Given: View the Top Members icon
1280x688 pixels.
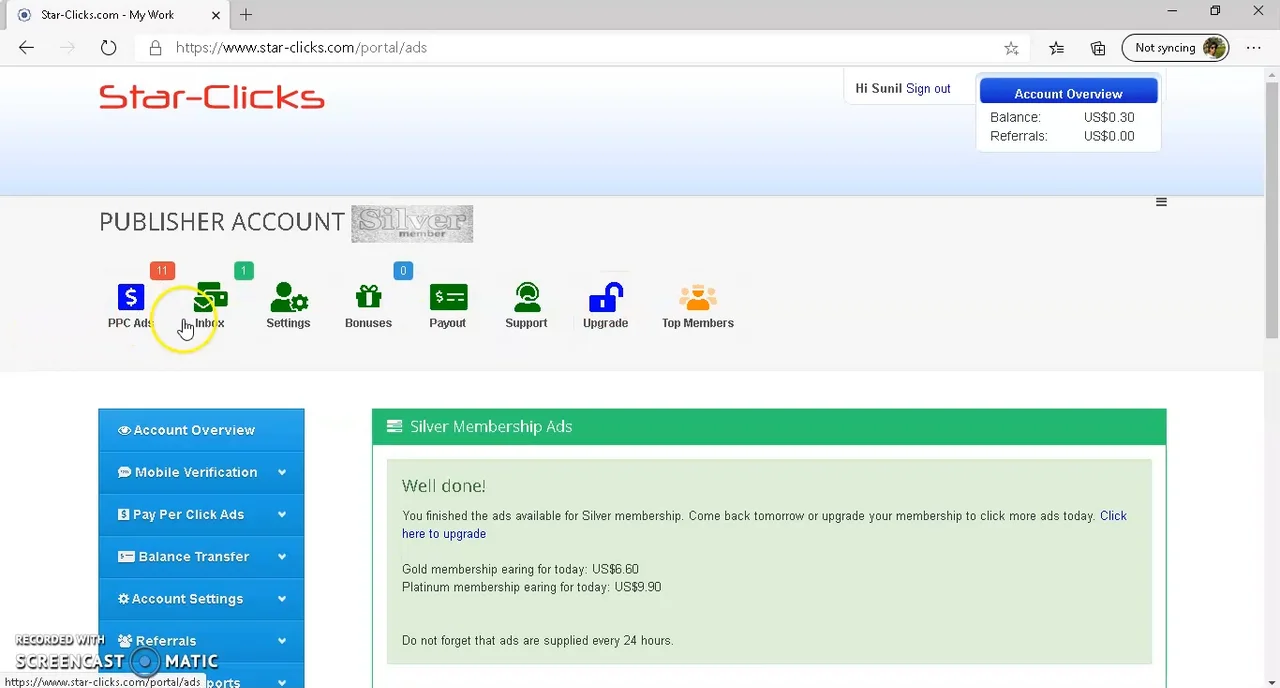Looking at the screenshot, I should pos(697,299).
